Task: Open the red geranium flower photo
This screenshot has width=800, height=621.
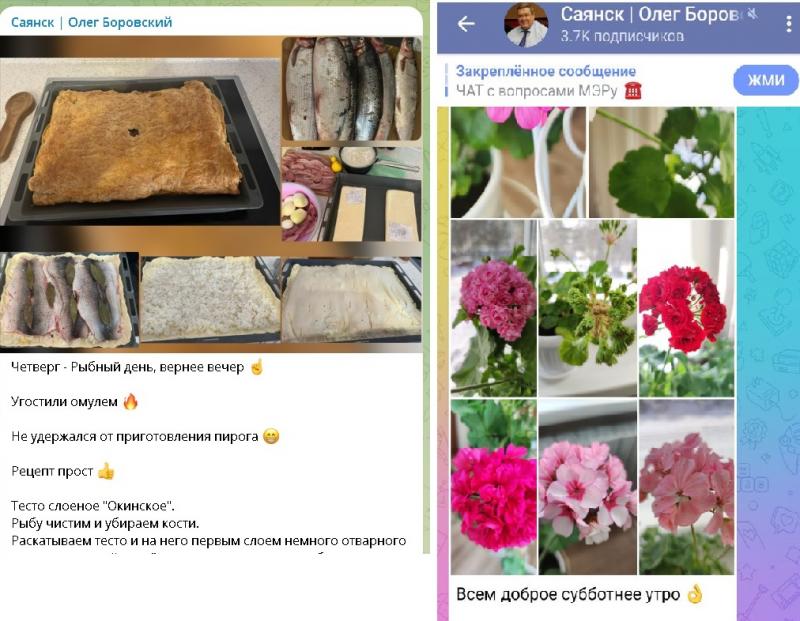Action: (686, 308)
